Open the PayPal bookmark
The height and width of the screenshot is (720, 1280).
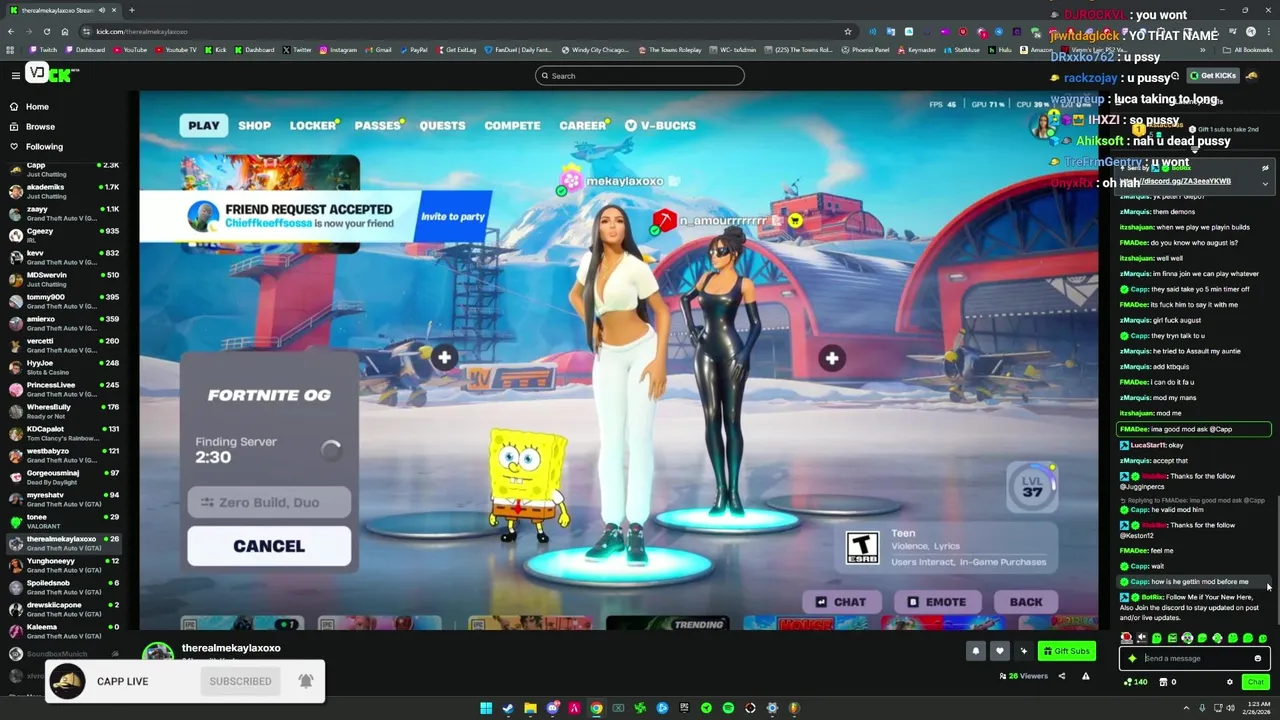pos(413,49)
